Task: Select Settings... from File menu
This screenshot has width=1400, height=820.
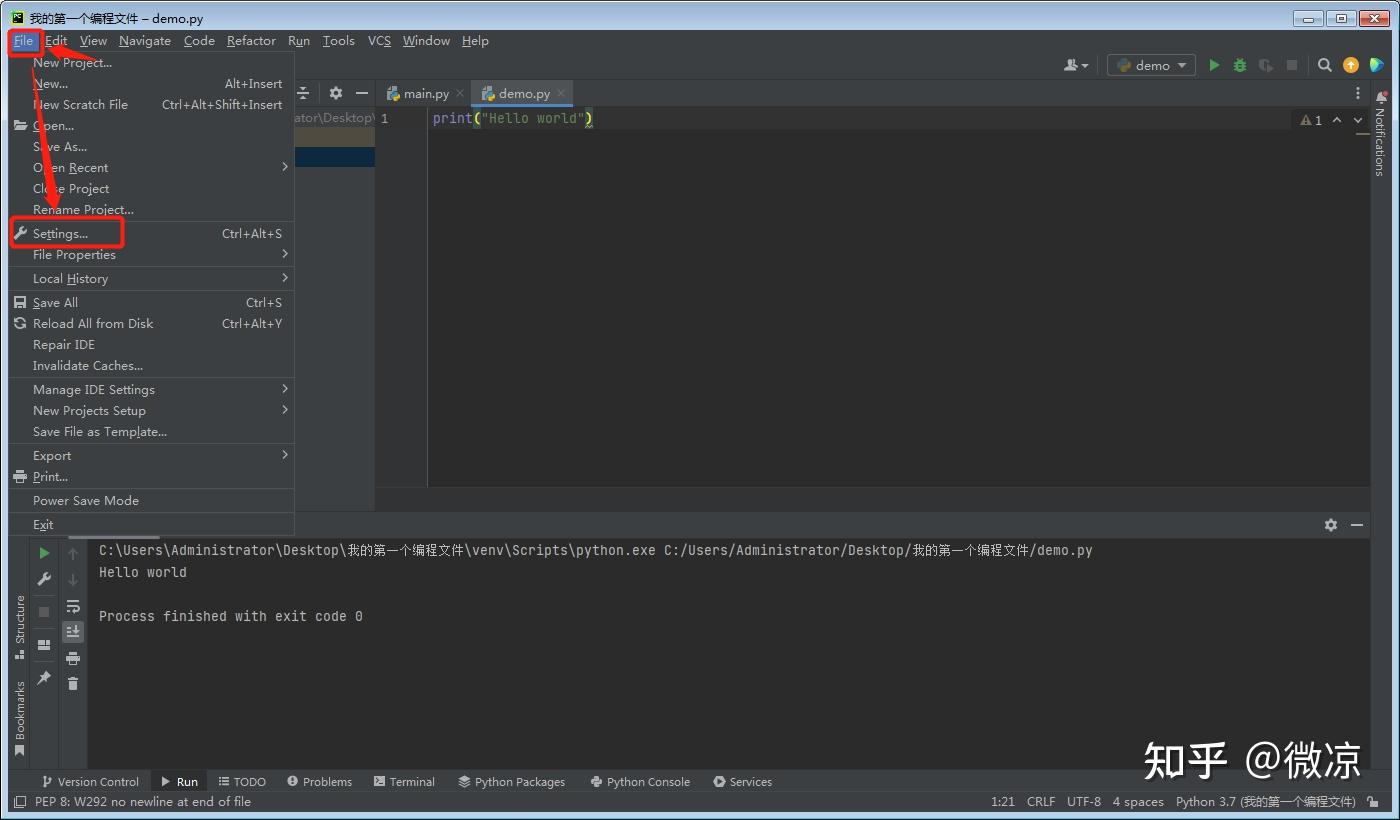Action: [x=60, y=234]
